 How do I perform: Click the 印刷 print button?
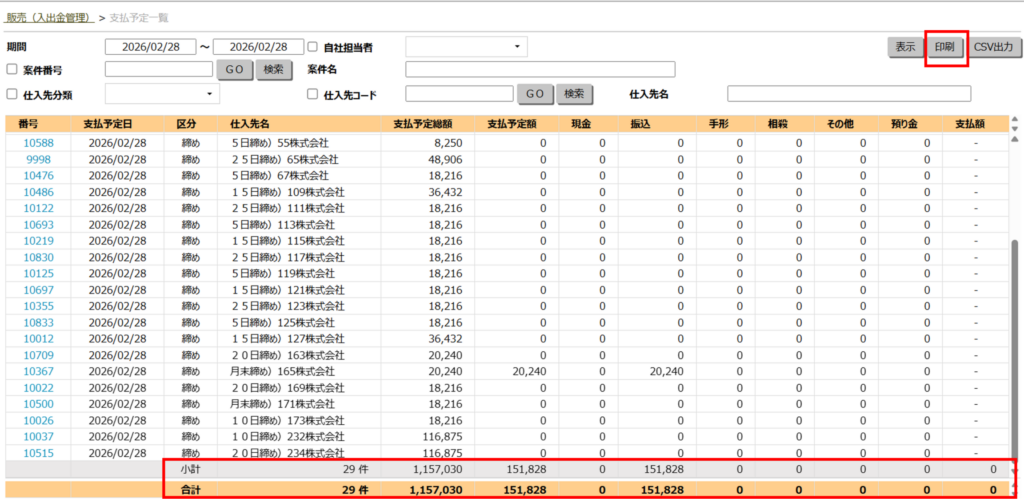pos(945,47)
